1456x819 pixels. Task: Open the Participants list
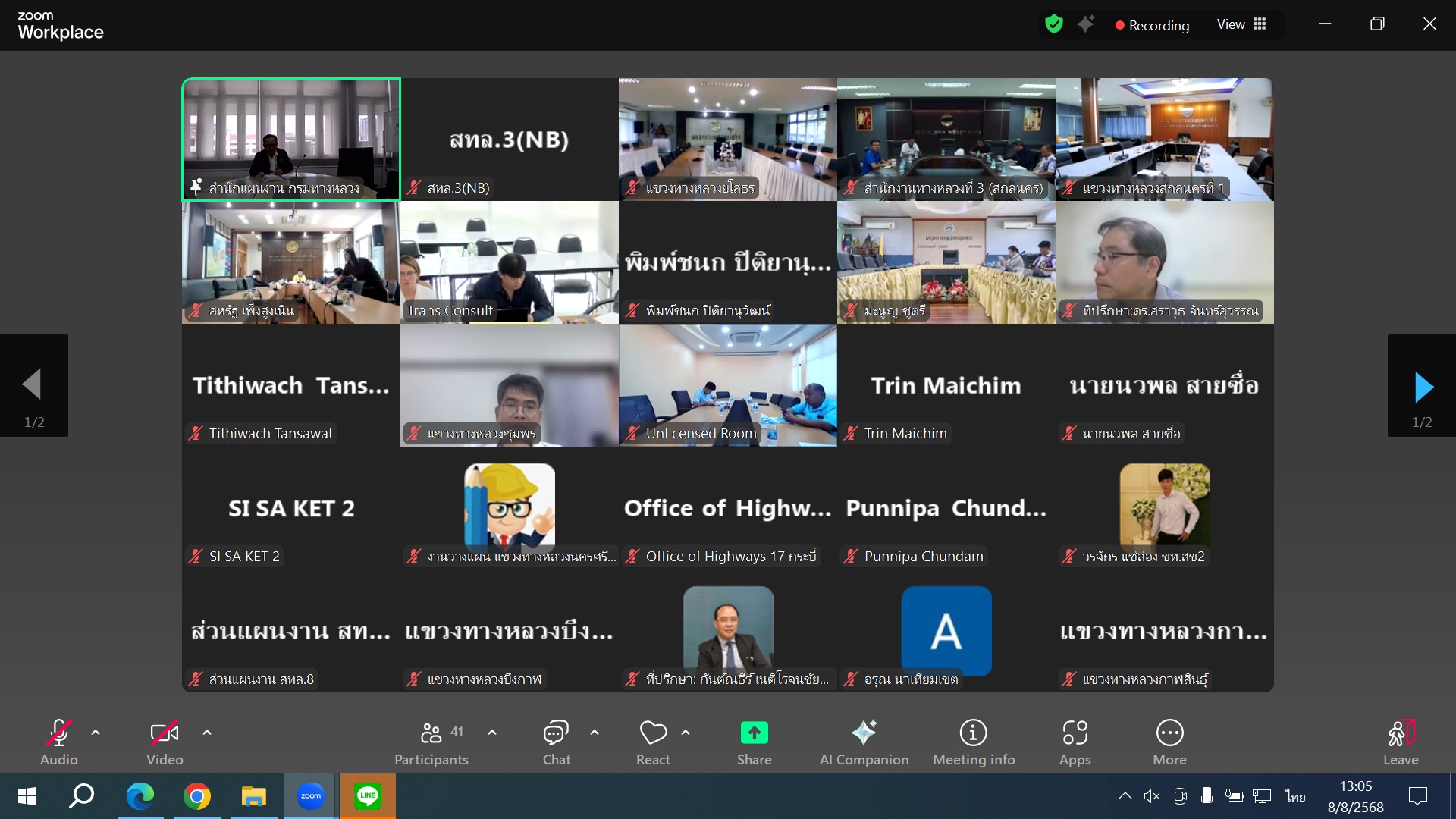point(431,742)
